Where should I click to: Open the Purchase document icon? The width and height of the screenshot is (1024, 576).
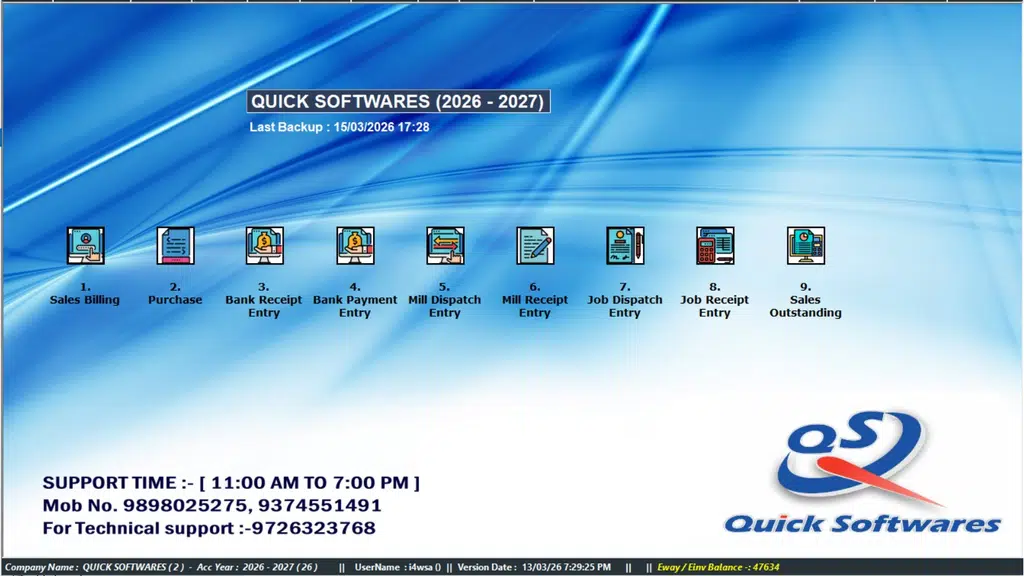point(176,246)
